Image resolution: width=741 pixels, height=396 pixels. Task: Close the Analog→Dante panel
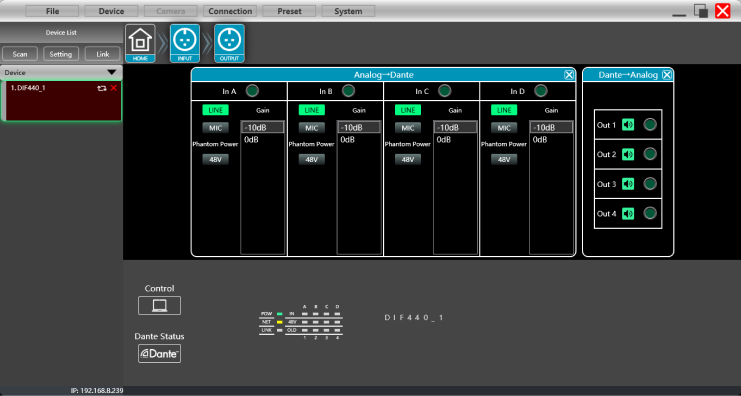569,75
